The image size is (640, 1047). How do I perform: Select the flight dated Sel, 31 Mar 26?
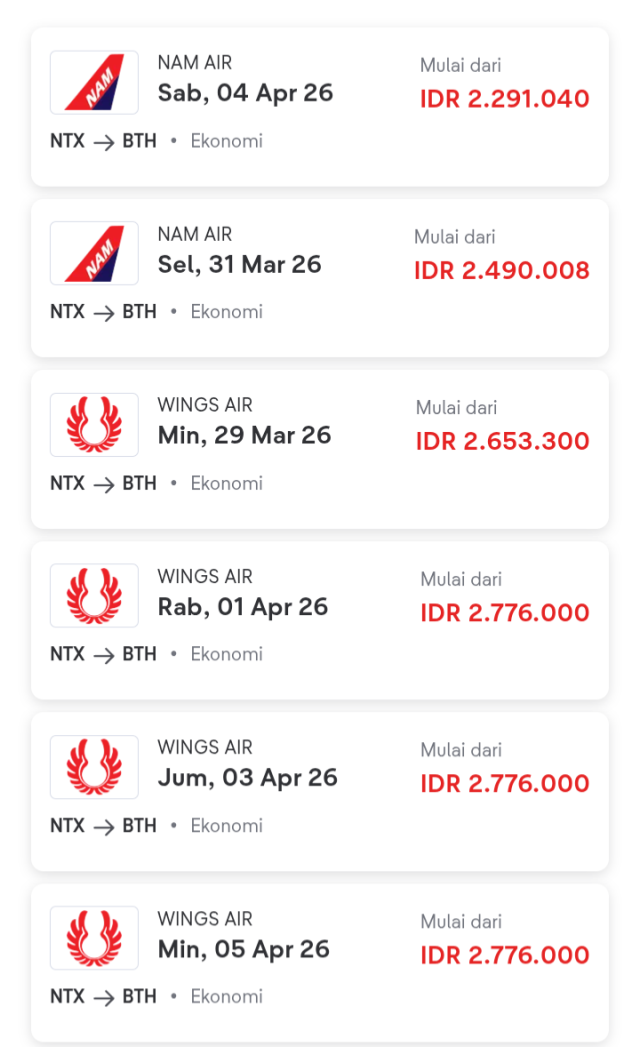239,264
